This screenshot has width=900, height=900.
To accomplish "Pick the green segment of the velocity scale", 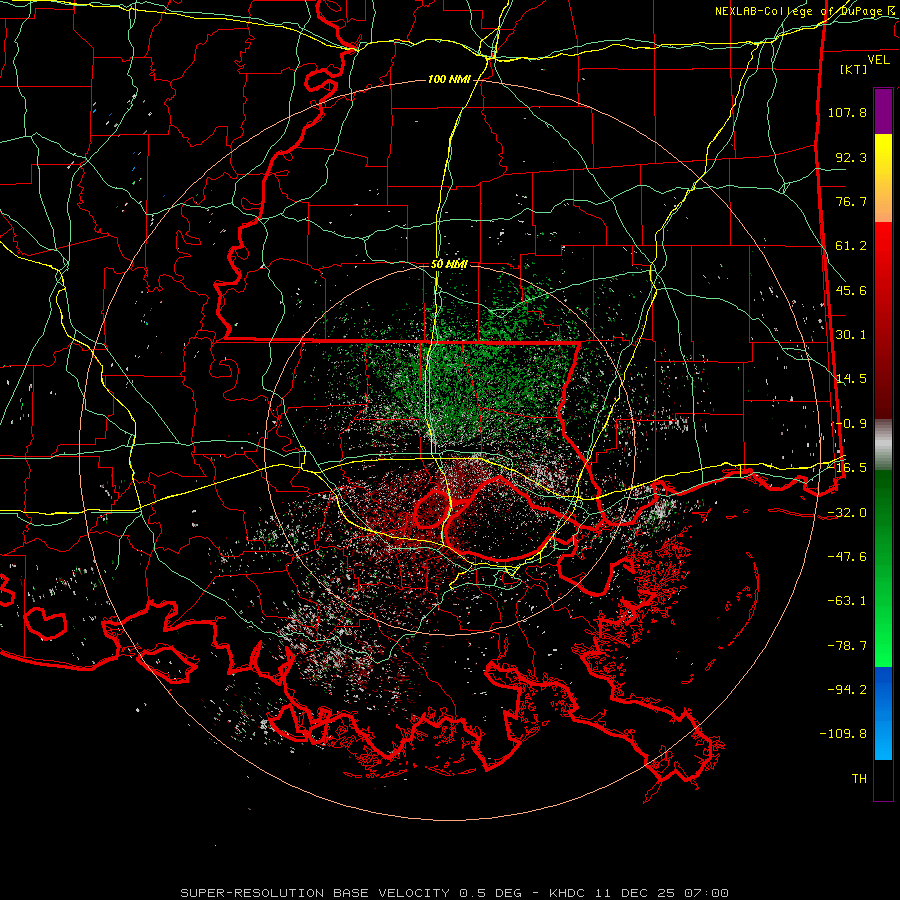I will point(883,568).
